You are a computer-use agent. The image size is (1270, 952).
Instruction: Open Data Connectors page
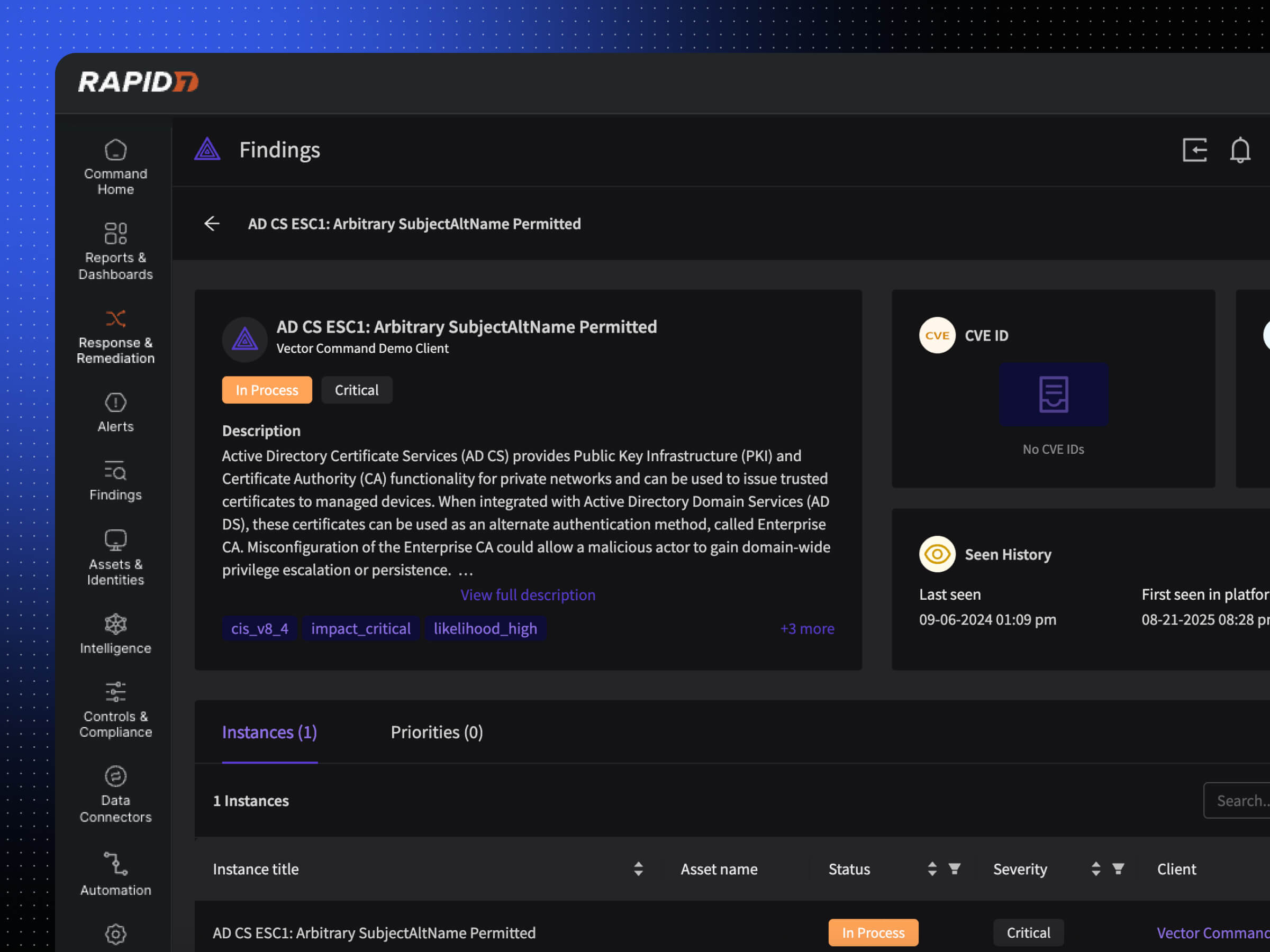[x=115, y=794]
